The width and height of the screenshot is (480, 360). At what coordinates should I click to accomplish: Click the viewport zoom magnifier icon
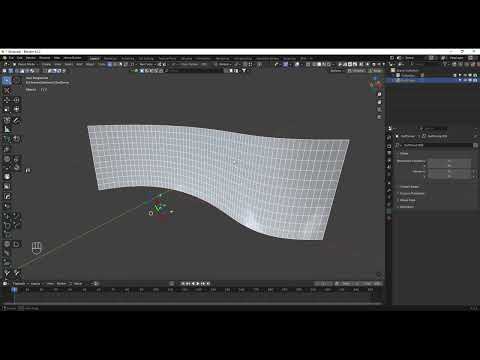coord(379,94)
